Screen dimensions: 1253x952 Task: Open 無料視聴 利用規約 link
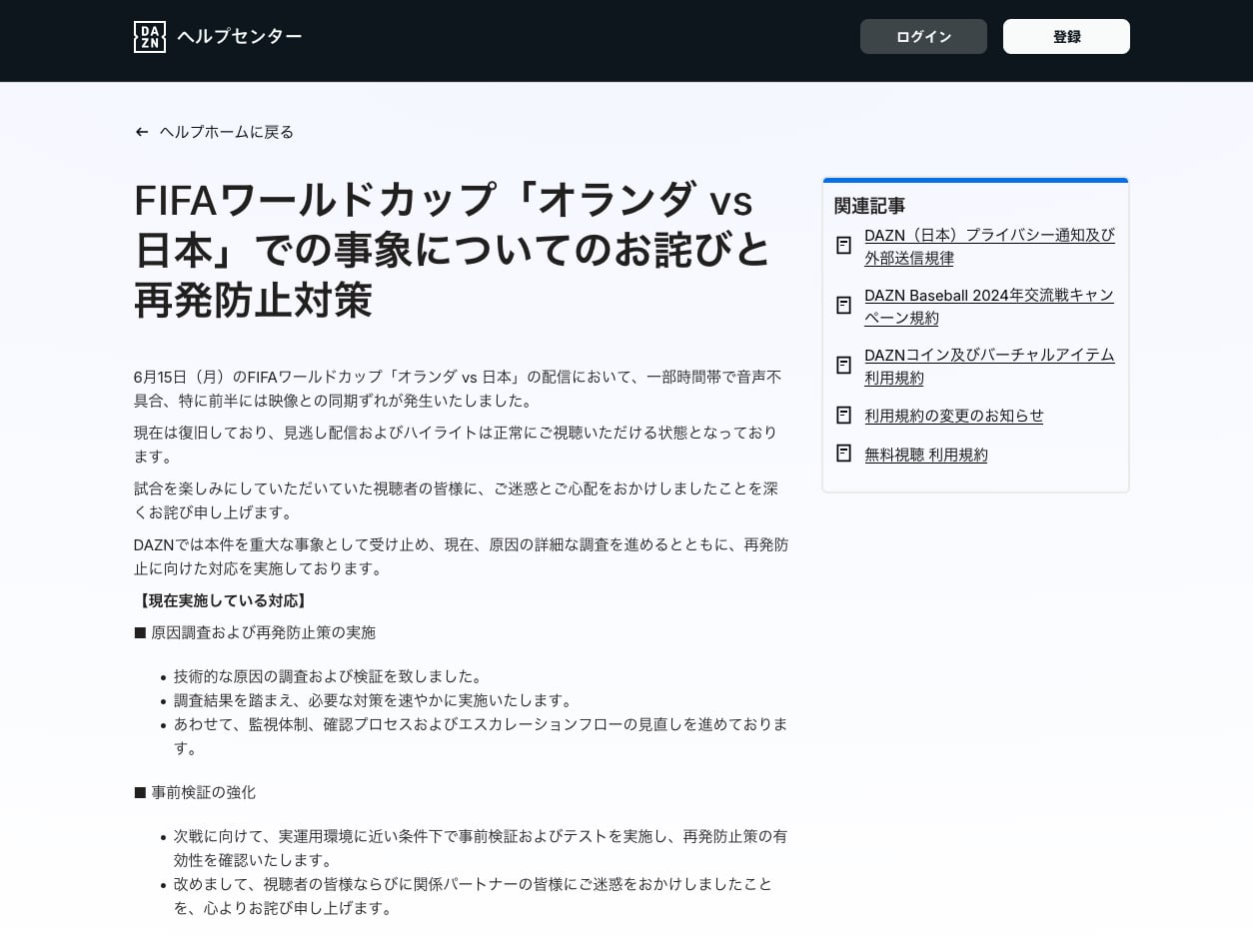point(925,455)
